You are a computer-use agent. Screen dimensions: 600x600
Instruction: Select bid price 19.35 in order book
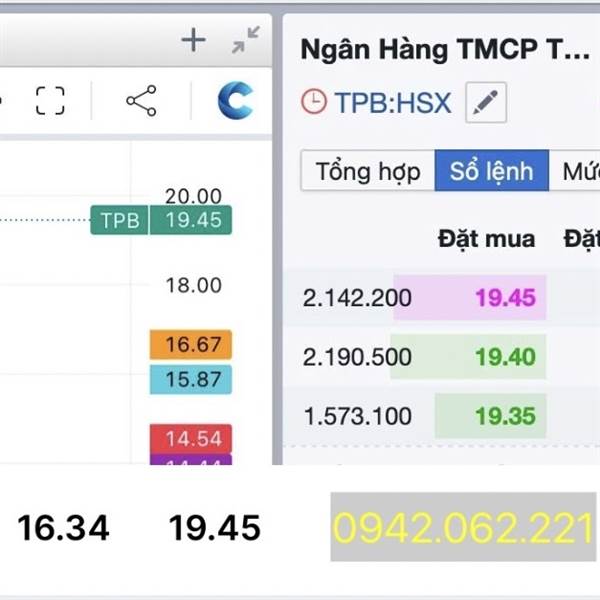click(x=505, y=416)
